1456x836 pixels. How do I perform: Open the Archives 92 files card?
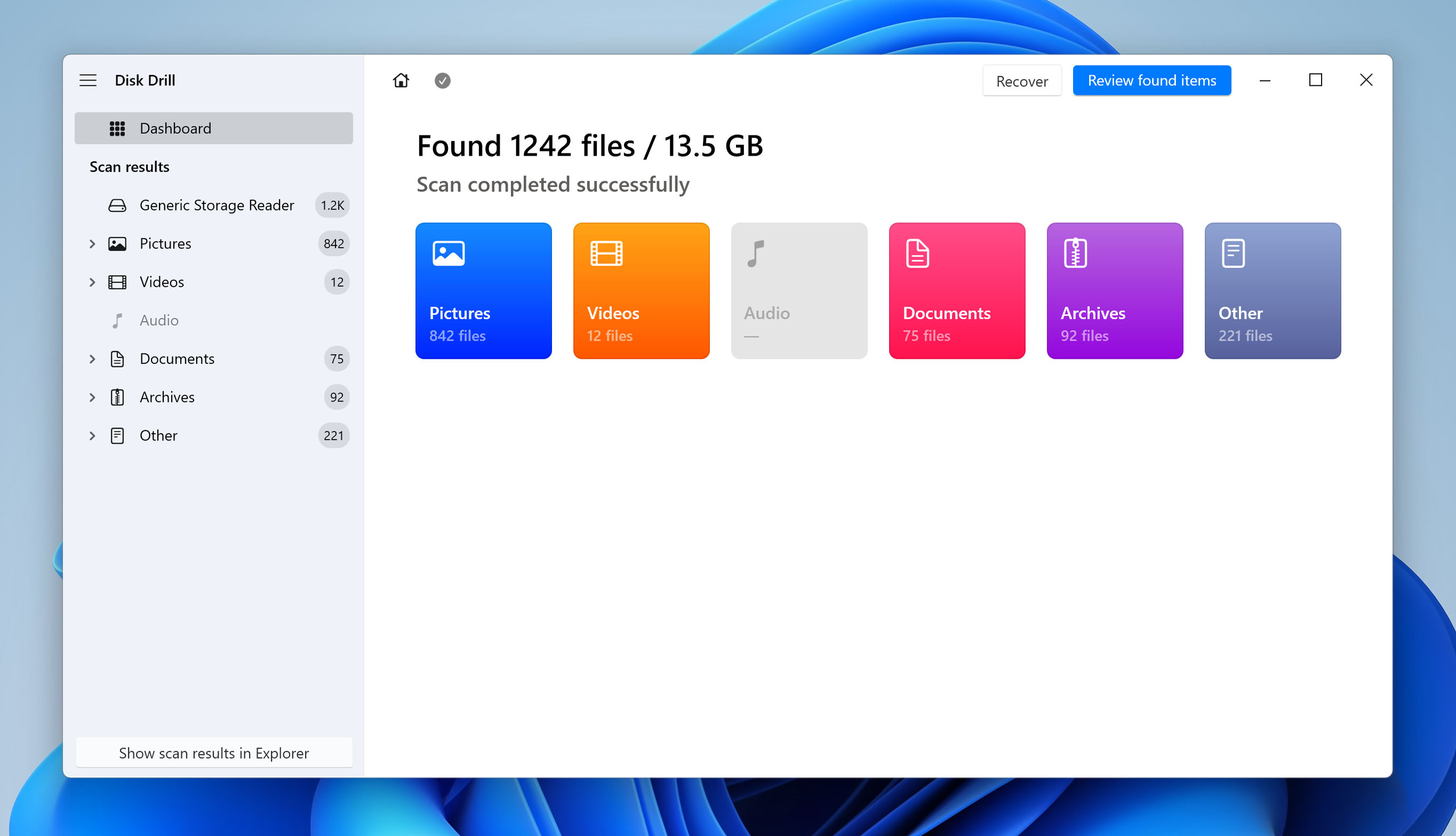(x=1115, y=291)
